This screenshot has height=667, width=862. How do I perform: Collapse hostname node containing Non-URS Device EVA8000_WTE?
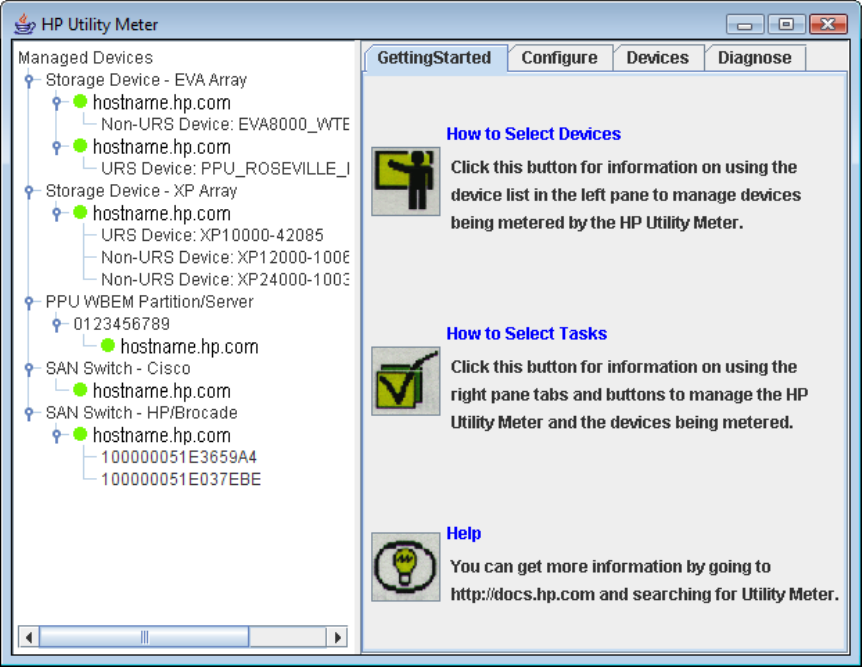click(57, 102)
